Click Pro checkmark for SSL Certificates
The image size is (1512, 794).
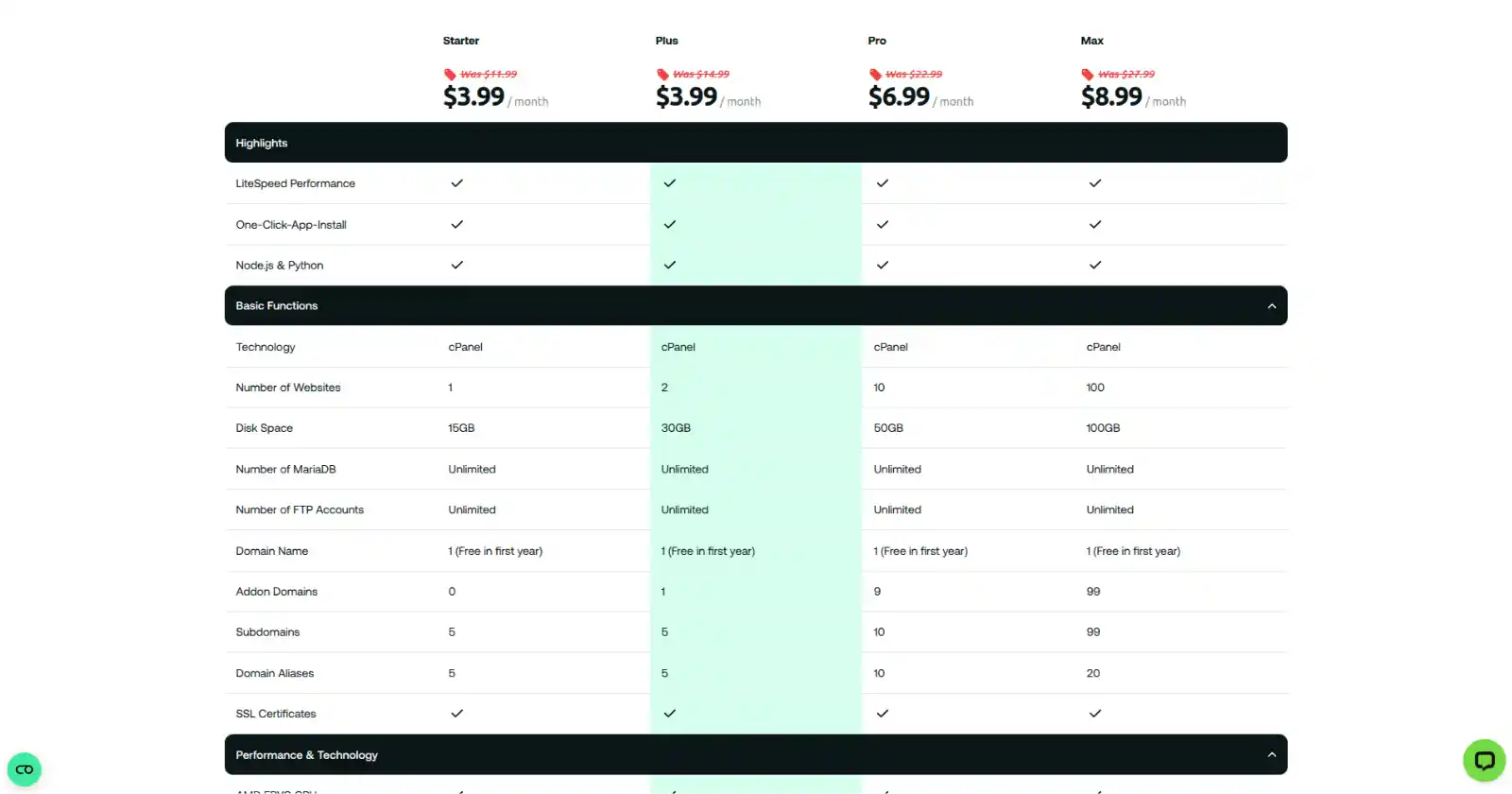tap(883, 714)
